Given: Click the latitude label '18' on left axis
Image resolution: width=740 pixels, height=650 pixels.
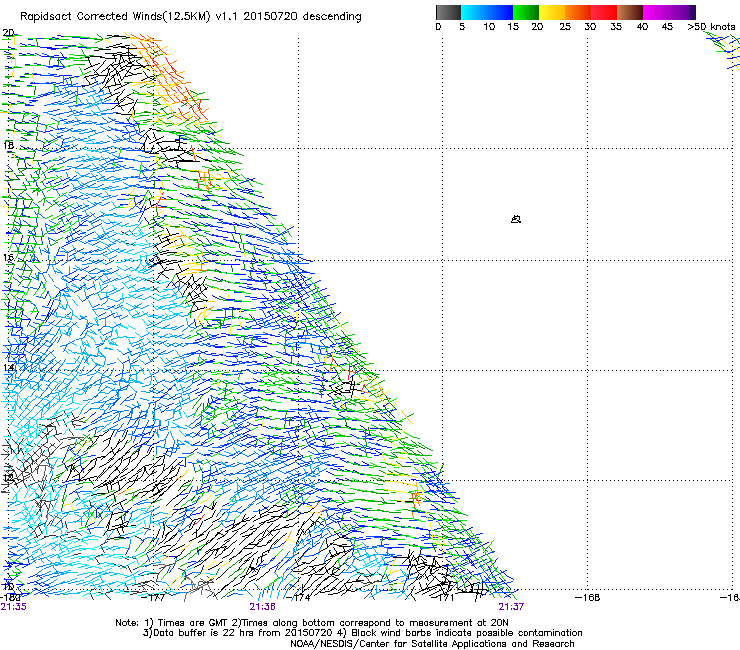Looking at the screenshot, I should (x=8, y=145).
